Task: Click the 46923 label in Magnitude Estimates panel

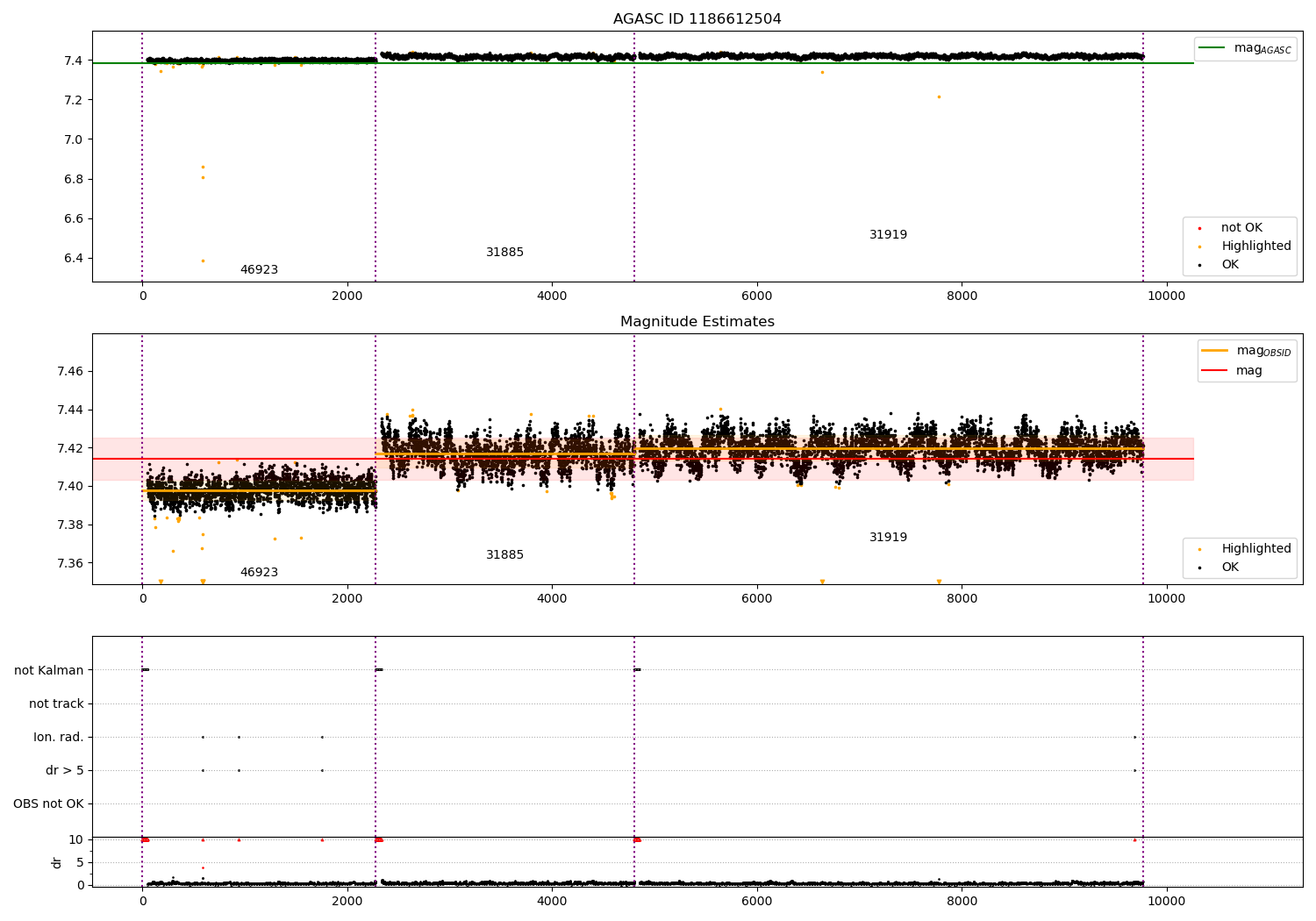Action: pos(259,573)
